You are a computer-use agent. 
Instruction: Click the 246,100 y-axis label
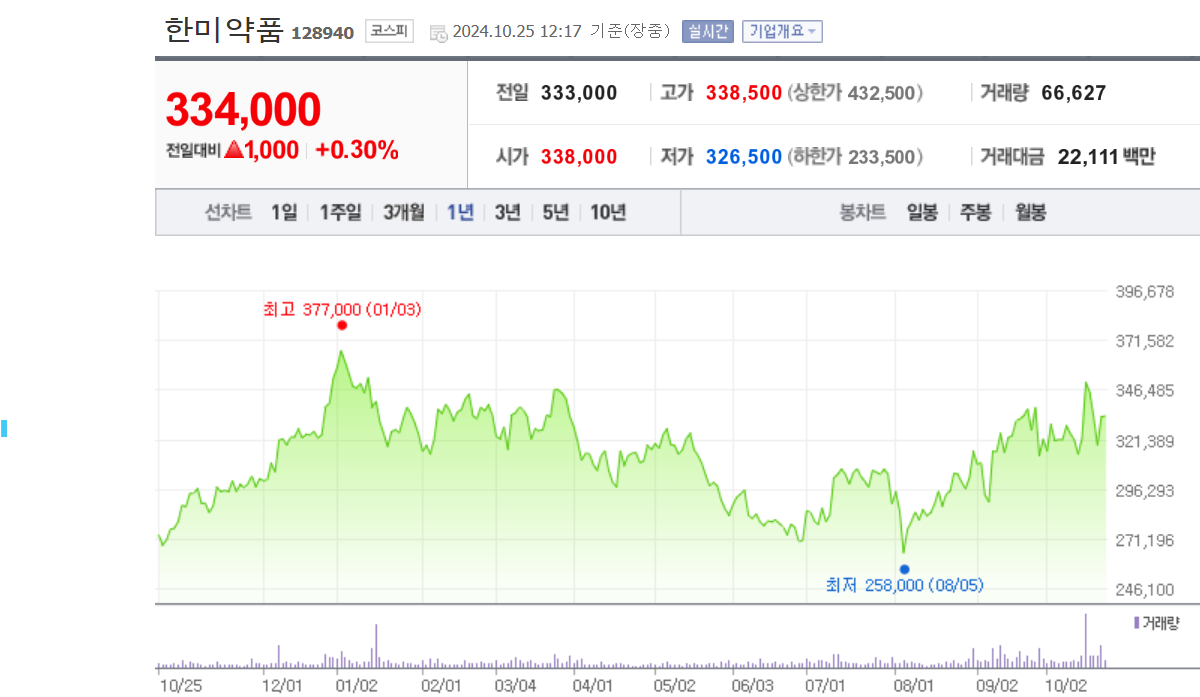[1144, 590]
